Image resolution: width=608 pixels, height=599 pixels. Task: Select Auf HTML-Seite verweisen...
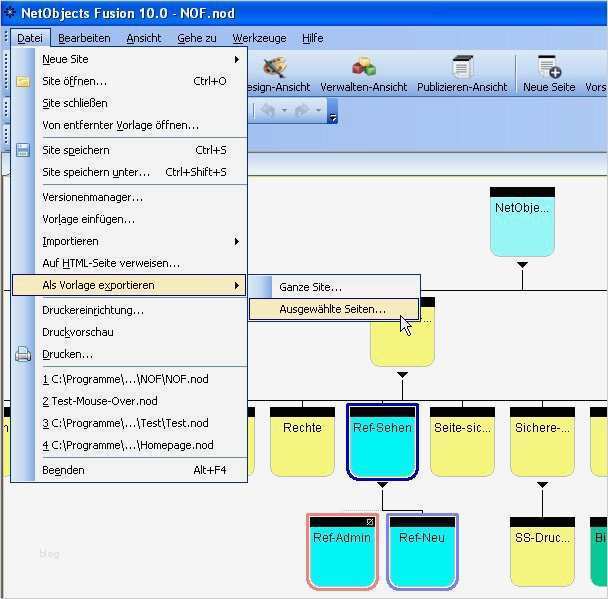pos(129,263)
